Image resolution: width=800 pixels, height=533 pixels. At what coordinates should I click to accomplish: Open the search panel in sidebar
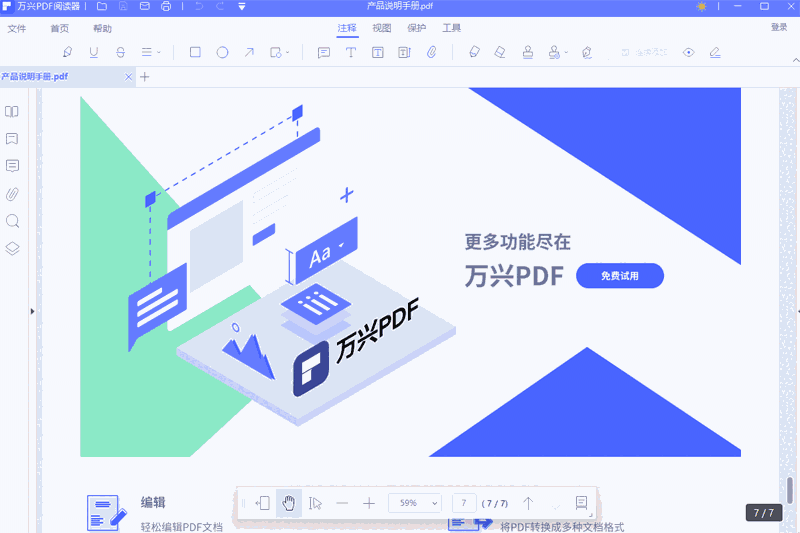pos(12,221)
